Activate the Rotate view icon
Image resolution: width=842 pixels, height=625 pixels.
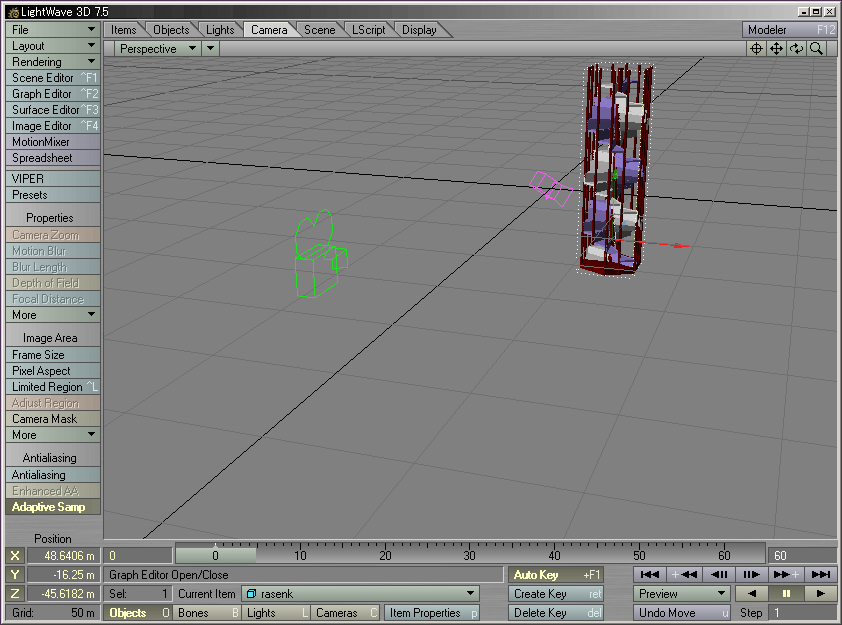796,48
